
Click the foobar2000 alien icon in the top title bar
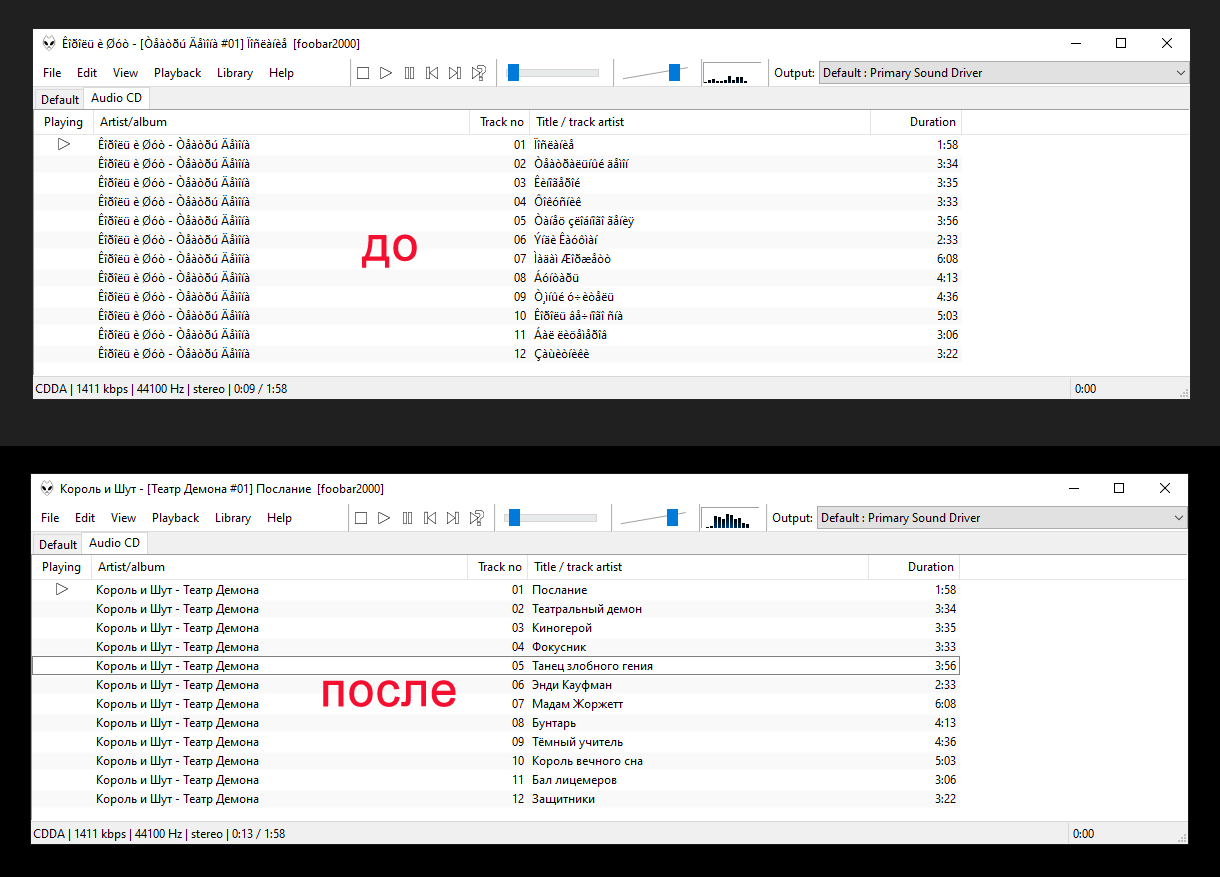(48, 43)
